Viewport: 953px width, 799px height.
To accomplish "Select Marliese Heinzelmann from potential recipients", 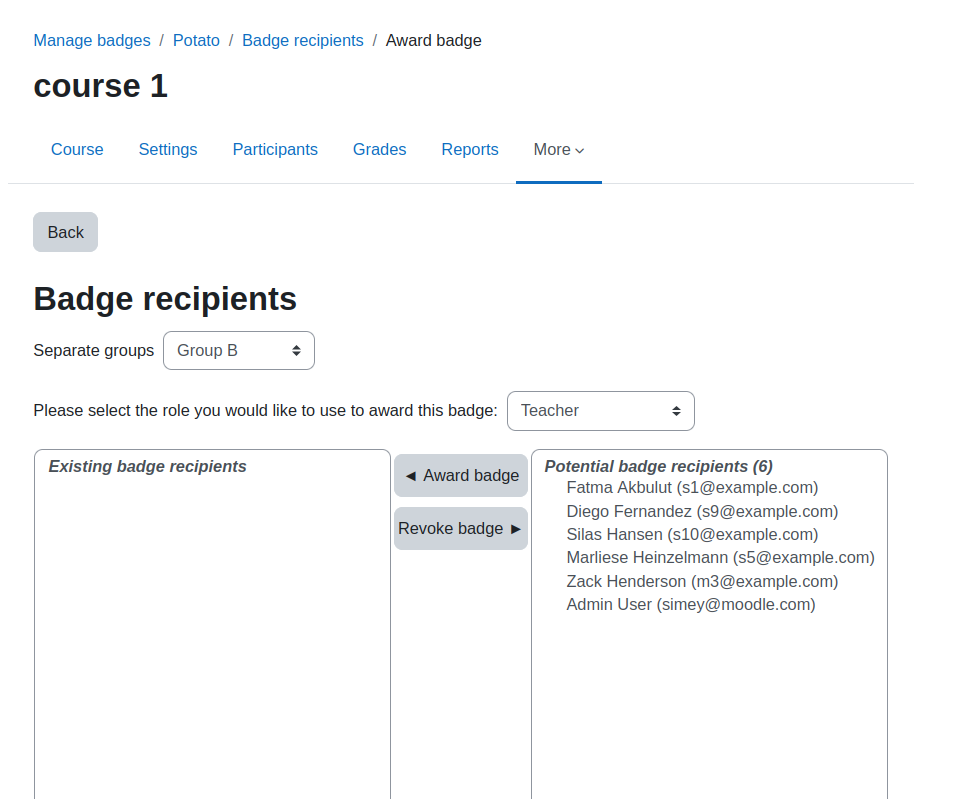I will tap(720, 558).
